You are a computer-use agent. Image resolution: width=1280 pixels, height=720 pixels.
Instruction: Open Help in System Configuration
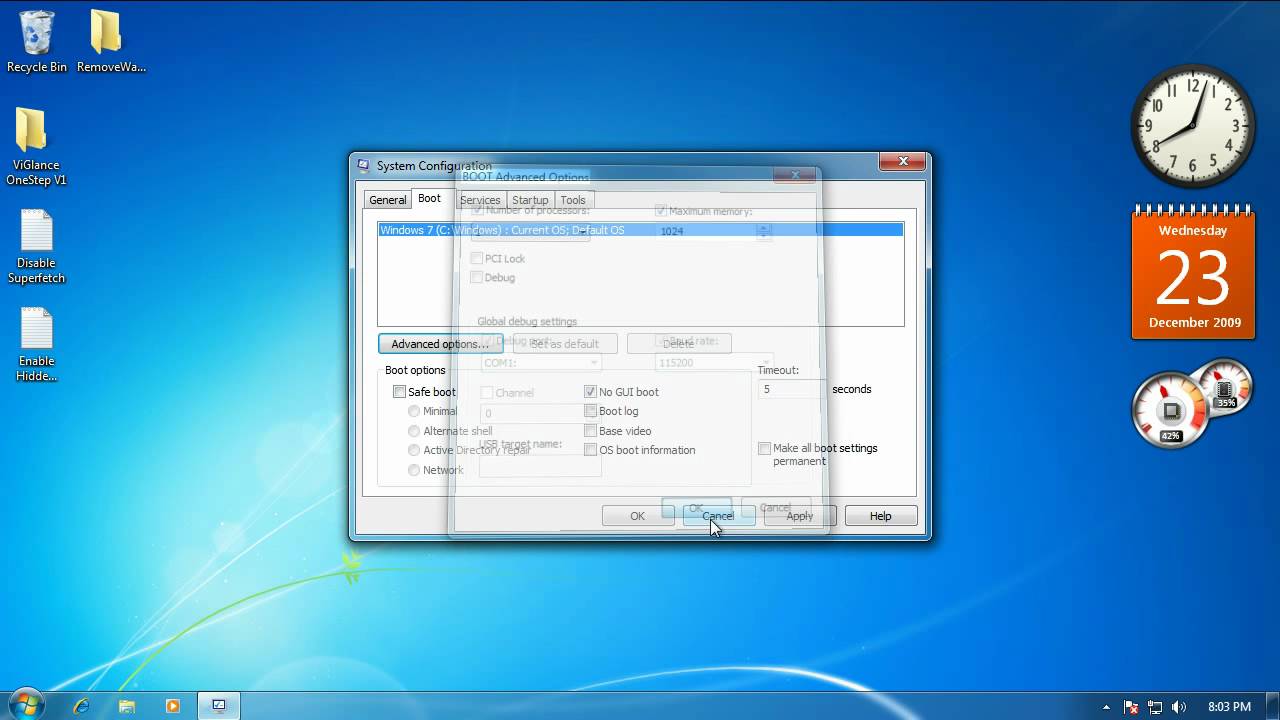tap(880, 516)
